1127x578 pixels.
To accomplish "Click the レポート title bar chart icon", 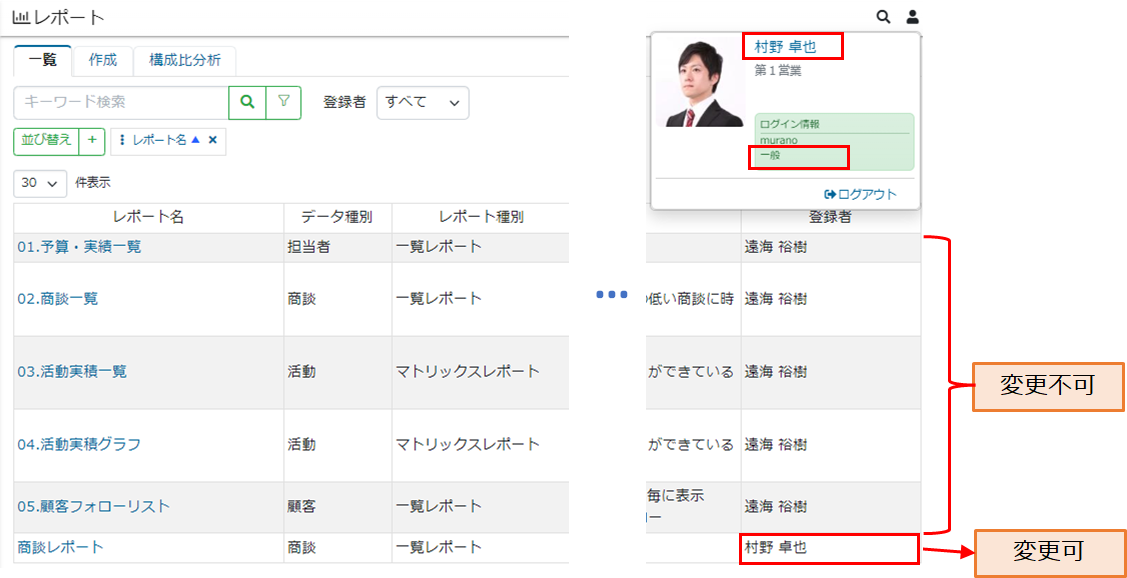I will click(20, 17).
